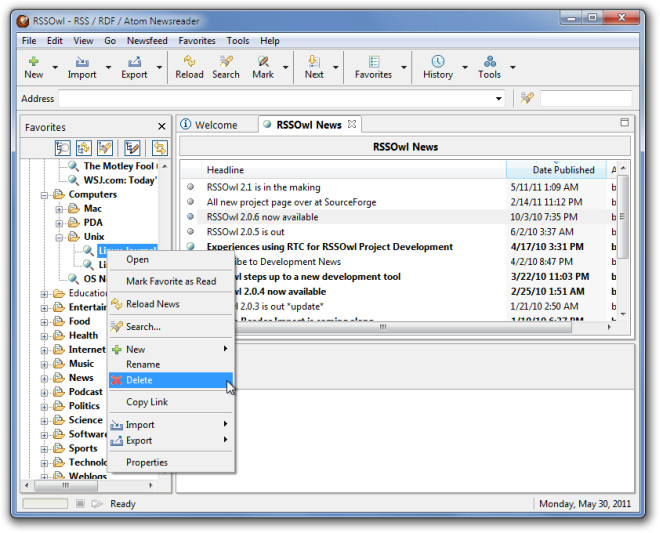This screenshot has height=533, width=660.
Task: Open the Next button dropdown arrow
Action: [335, 67]
